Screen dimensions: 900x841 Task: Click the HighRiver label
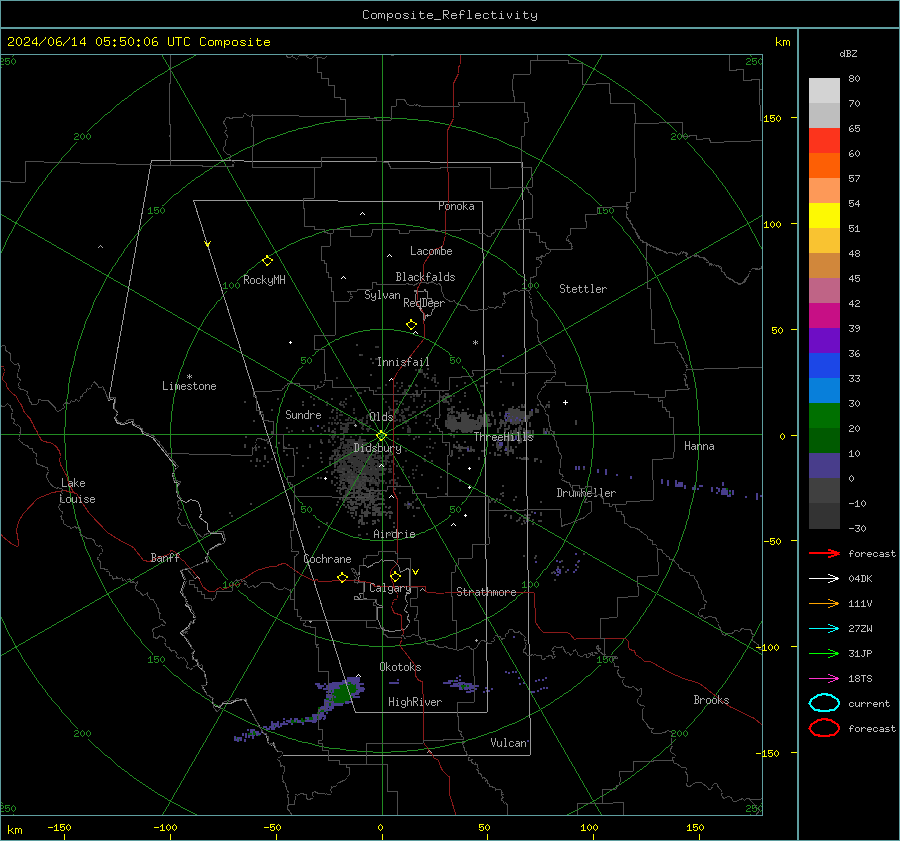(x=415, y=702)
